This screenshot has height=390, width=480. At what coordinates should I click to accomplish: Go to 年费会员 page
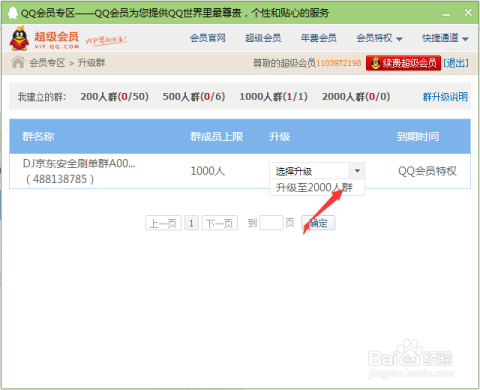pyautogui.click(x=318, y=38)
